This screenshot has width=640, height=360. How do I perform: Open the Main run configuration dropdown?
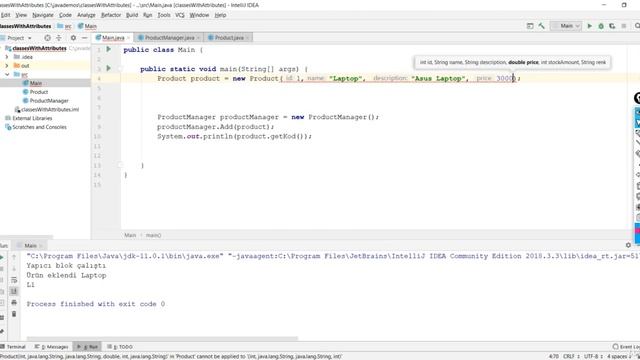click(566, 26)
